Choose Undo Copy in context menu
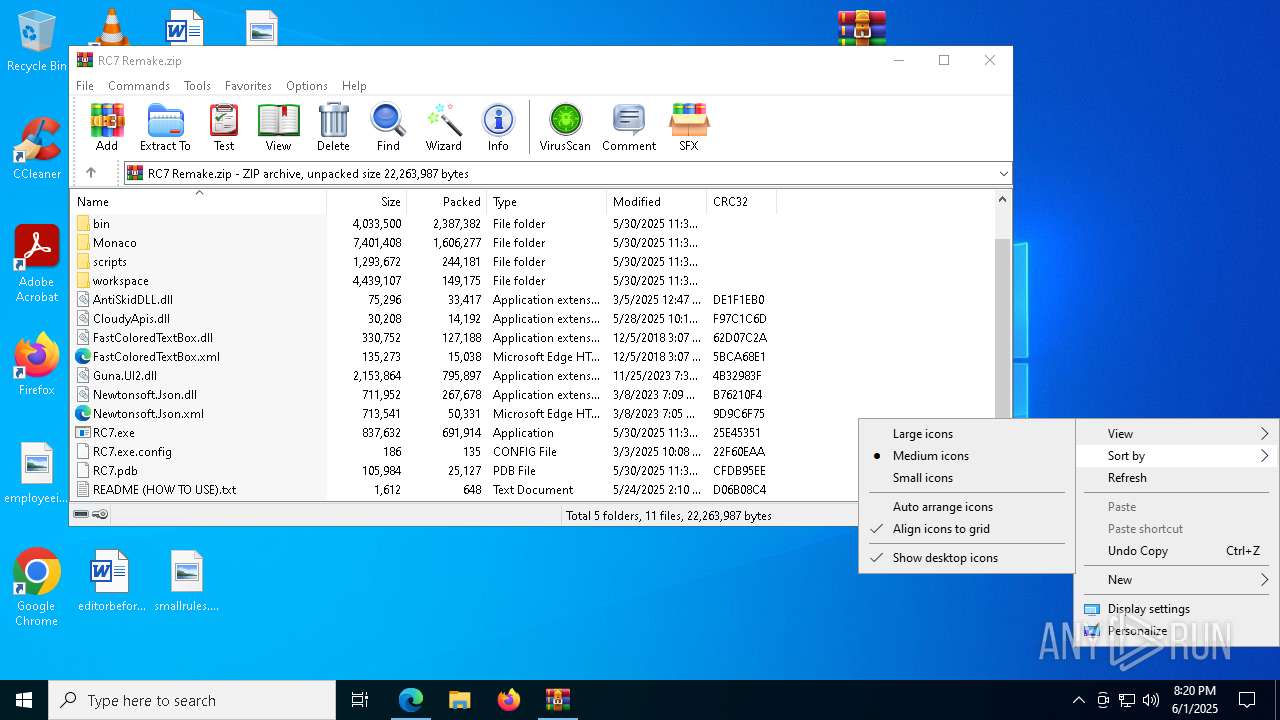This screenshot has width=1280, height=720. [x=1177, y=551]
